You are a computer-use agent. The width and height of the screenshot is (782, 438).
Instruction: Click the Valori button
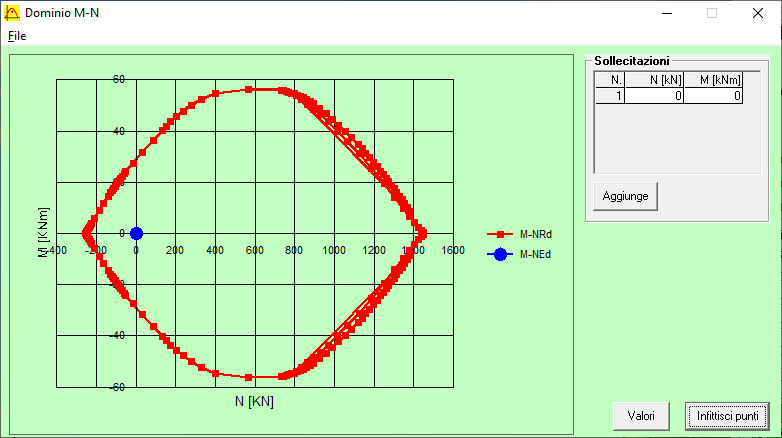(641, 415)
